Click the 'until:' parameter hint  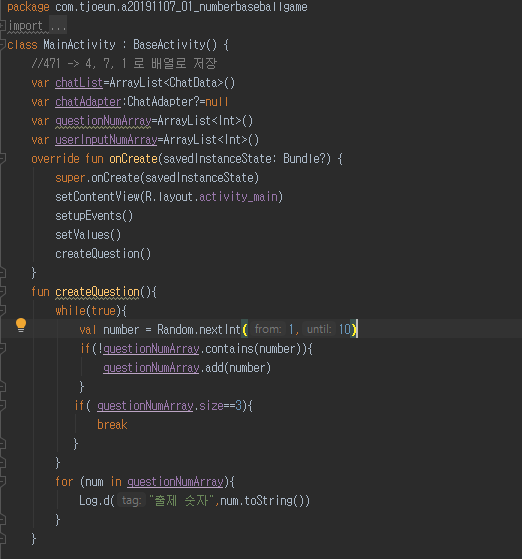(319, 329)
